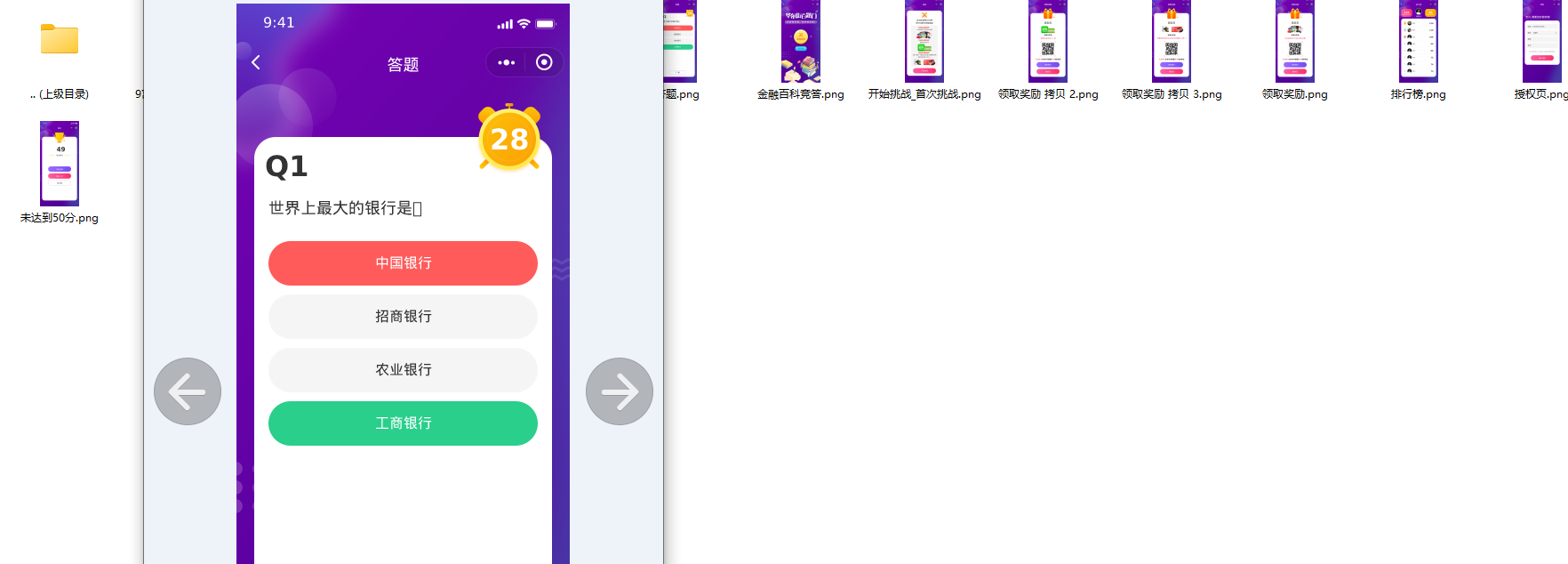Select answer 招商银行
1568x564 pixels.
point(403,317)
